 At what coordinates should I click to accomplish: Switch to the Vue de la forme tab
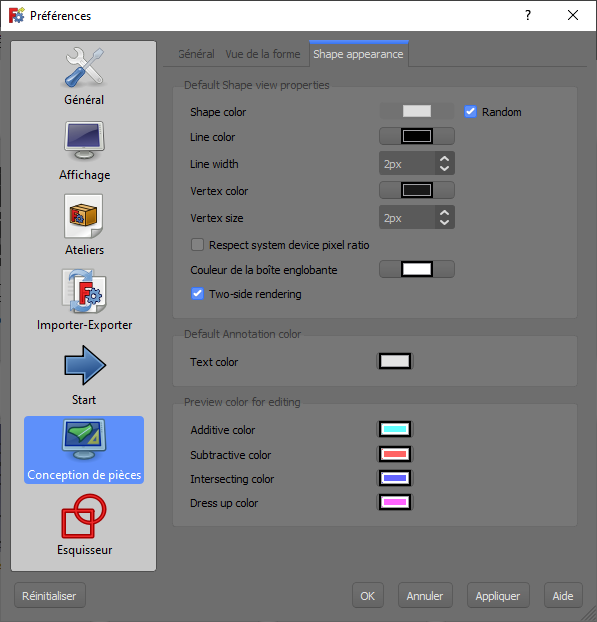[263, 54]
